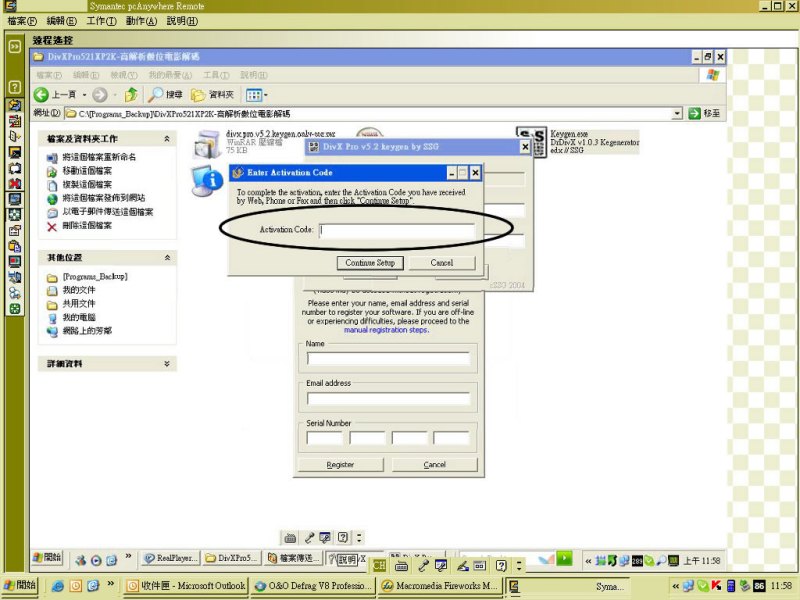This screenshot has width=800, height=600.
Task: Click the 移至 go button
Action: pos(705,113)
